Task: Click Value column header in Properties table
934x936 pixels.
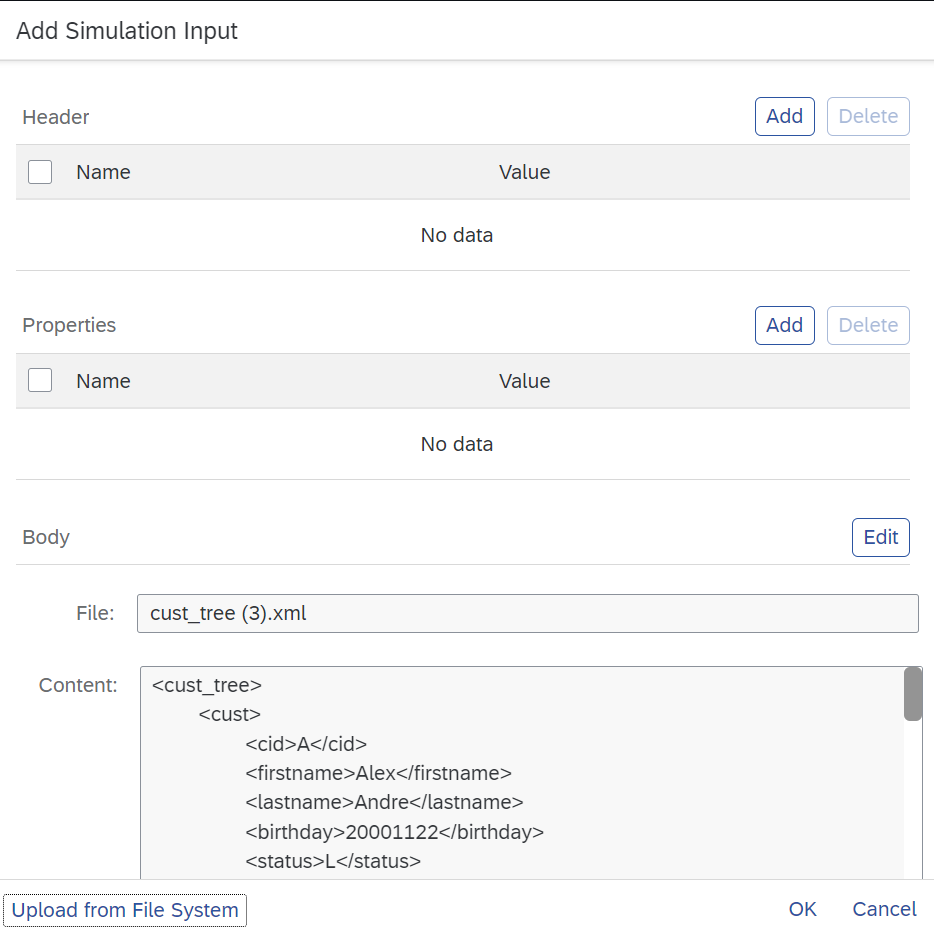Action: (x=525, y=381)
